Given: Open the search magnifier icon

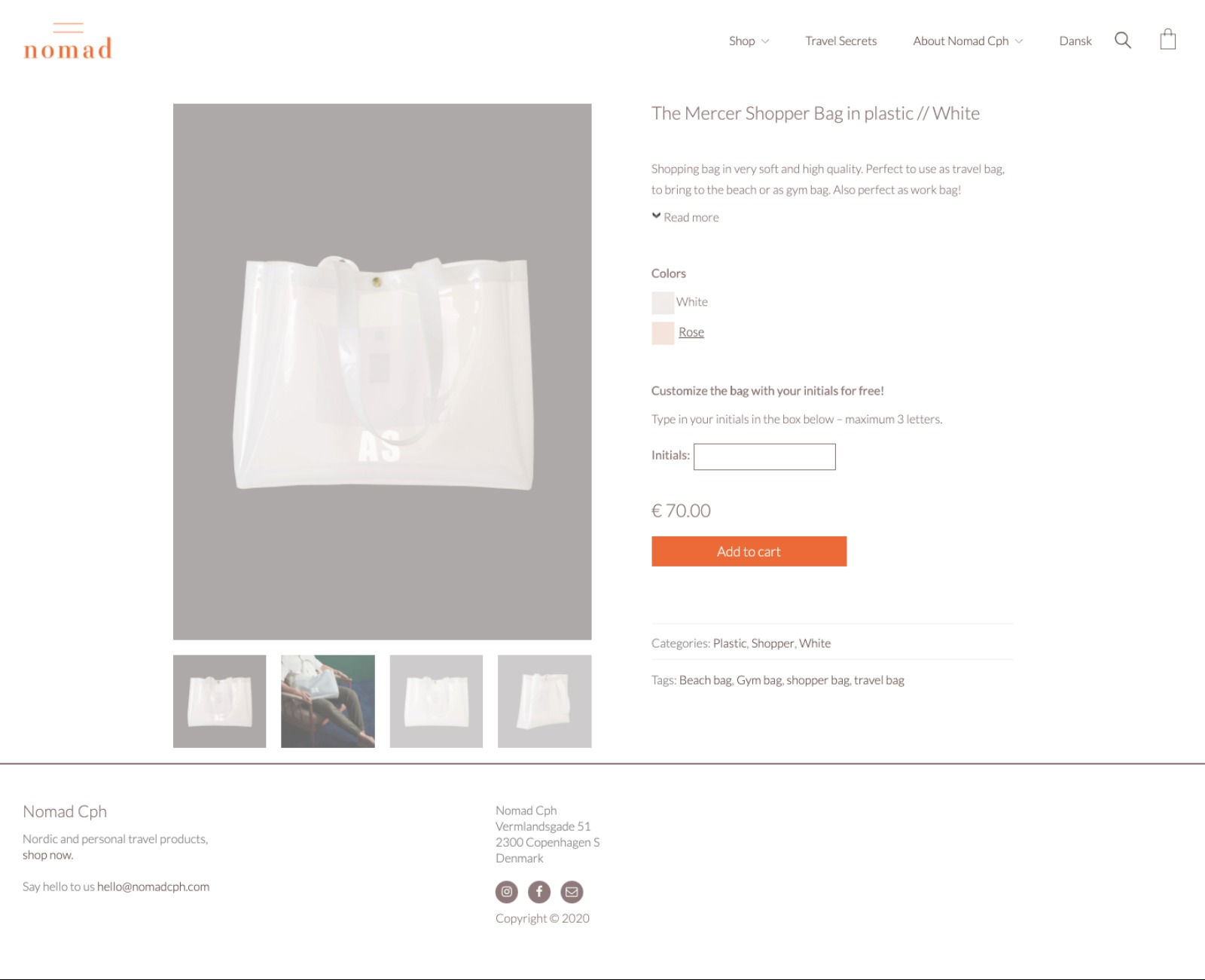Looking at the screenshot, I should pyautogui.click(x=1122, y=41).
